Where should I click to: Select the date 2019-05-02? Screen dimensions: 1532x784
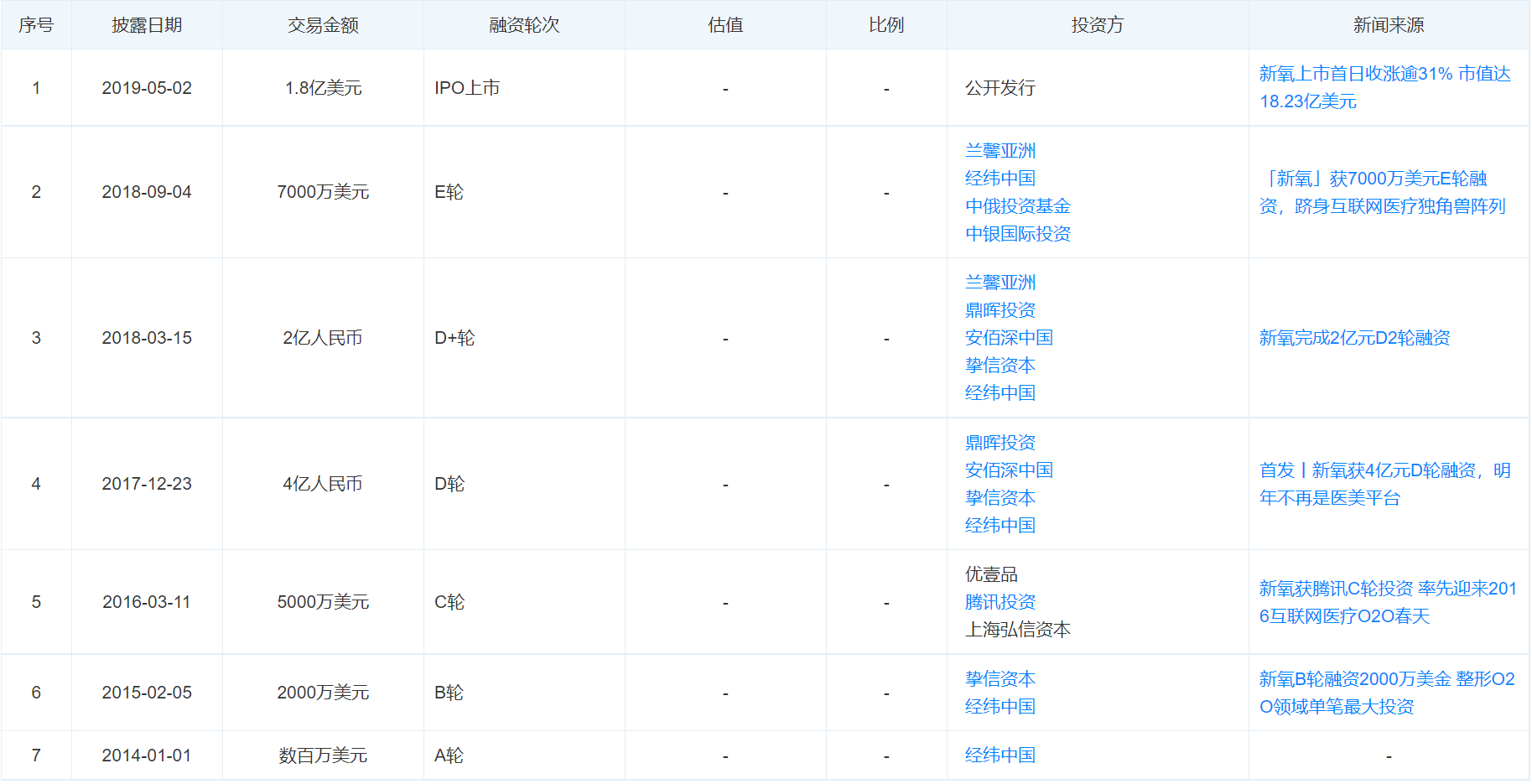pyautogui.click(x=147, y=88)
